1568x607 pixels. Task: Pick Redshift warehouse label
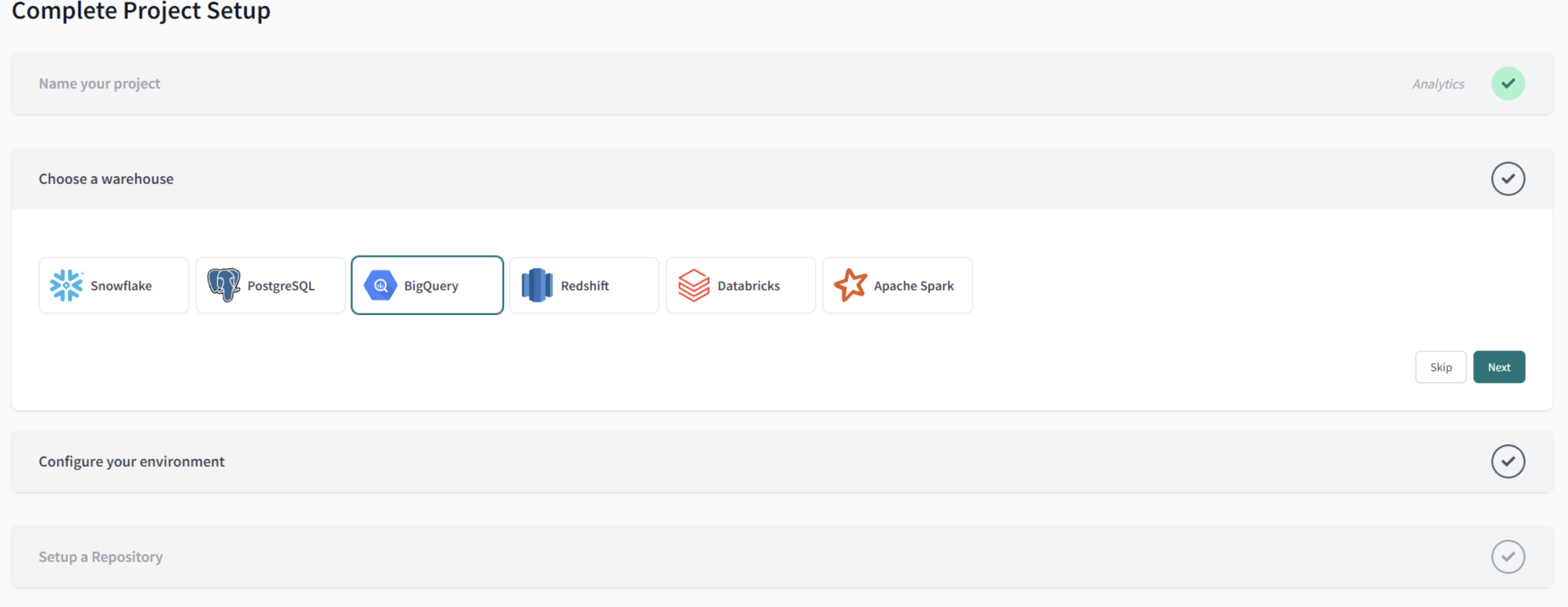tap(584, 286)
